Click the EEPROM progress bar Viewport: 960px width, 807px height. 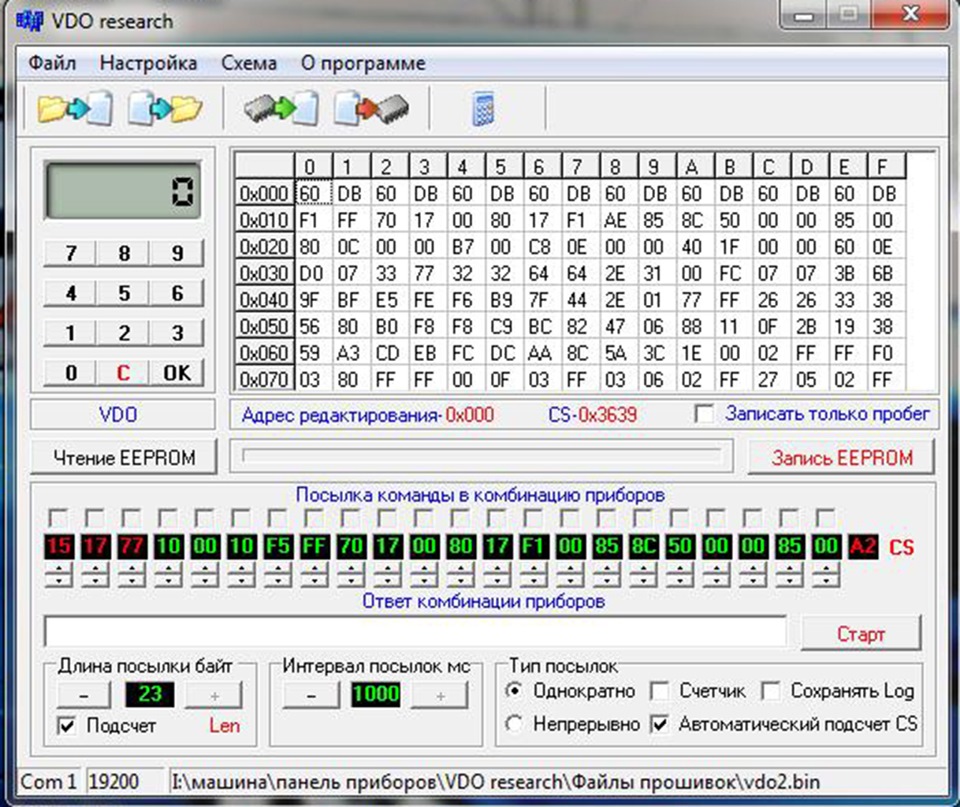pos(482,456)
